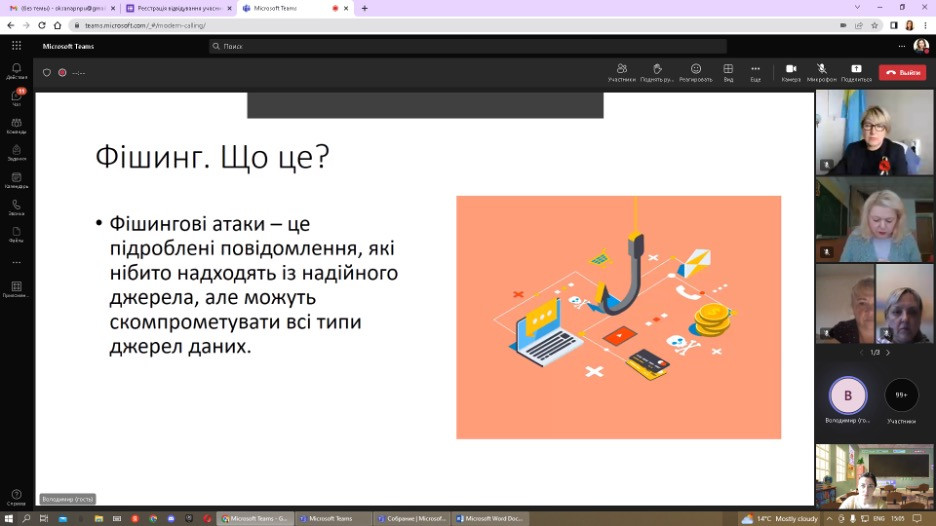The height and width of the screenshot is (526, 936).
Task: Share content via Поделиться button
Action: [x=856, y=72]
